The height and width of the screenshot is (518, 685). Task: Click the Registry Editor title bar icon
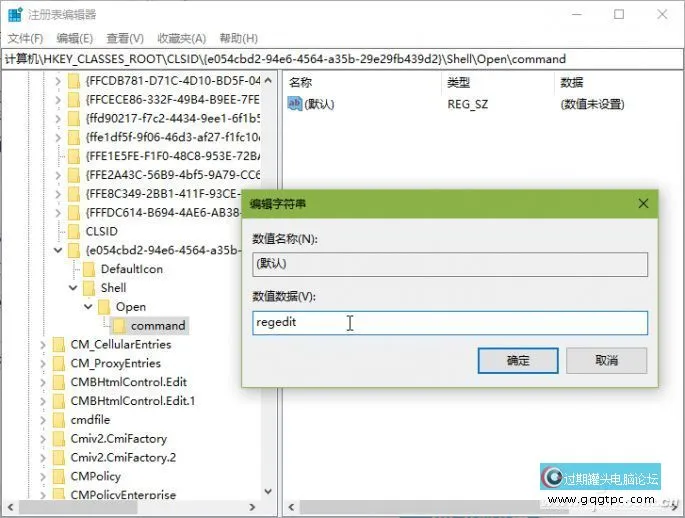15,14
